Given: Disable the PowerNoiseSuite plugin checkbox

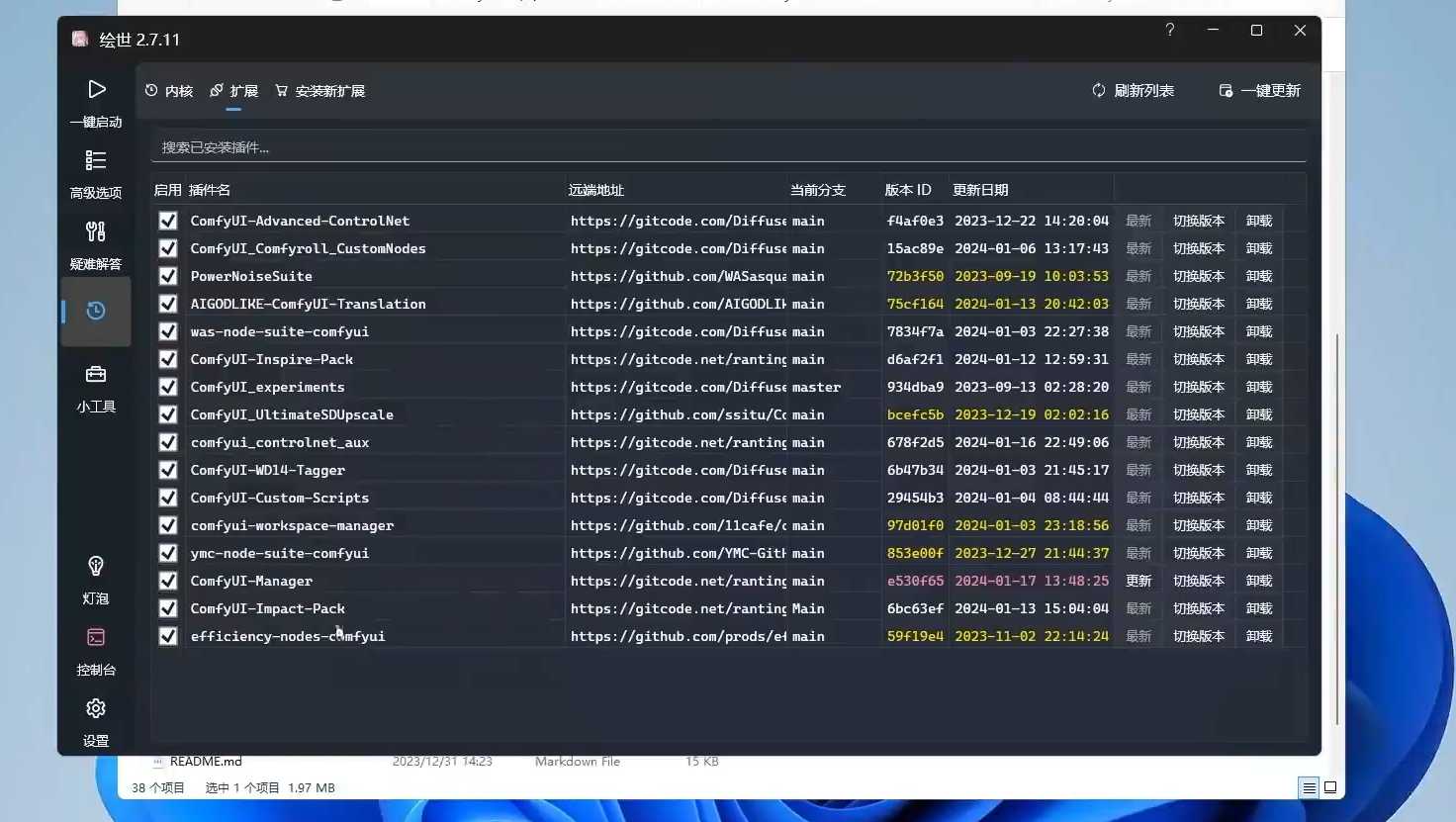Looking at the screenshot, I should click(168, 276).
